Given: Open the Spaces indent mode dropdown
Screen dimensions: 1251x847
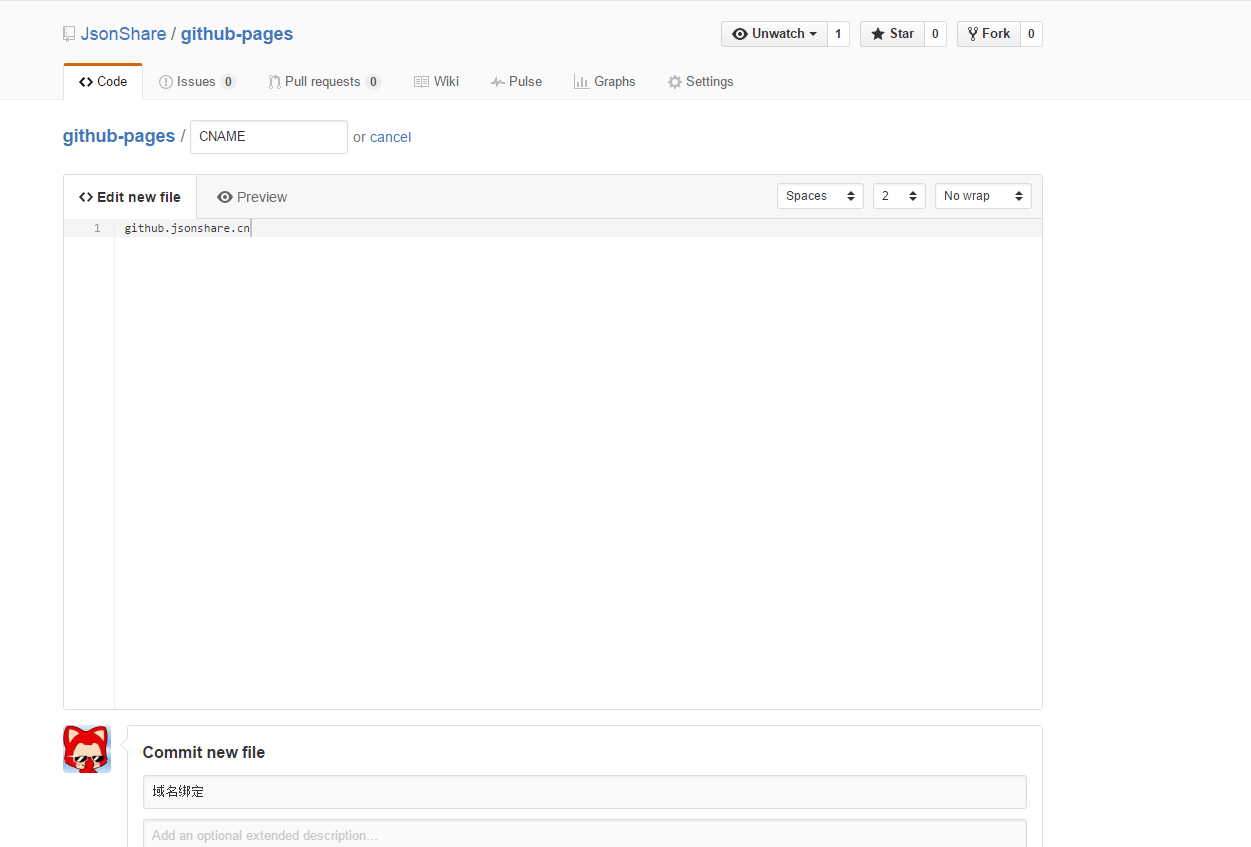Looking at the screenshot, I should point(820,196).
